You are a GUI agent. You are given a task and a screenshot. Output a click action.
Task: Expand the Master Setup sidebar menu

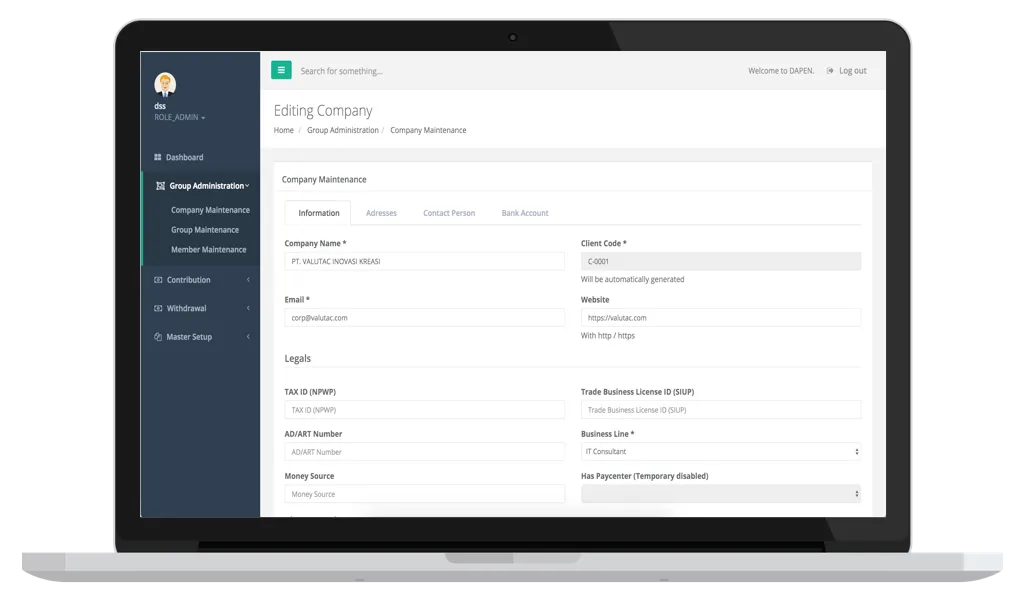pos(201,337)
